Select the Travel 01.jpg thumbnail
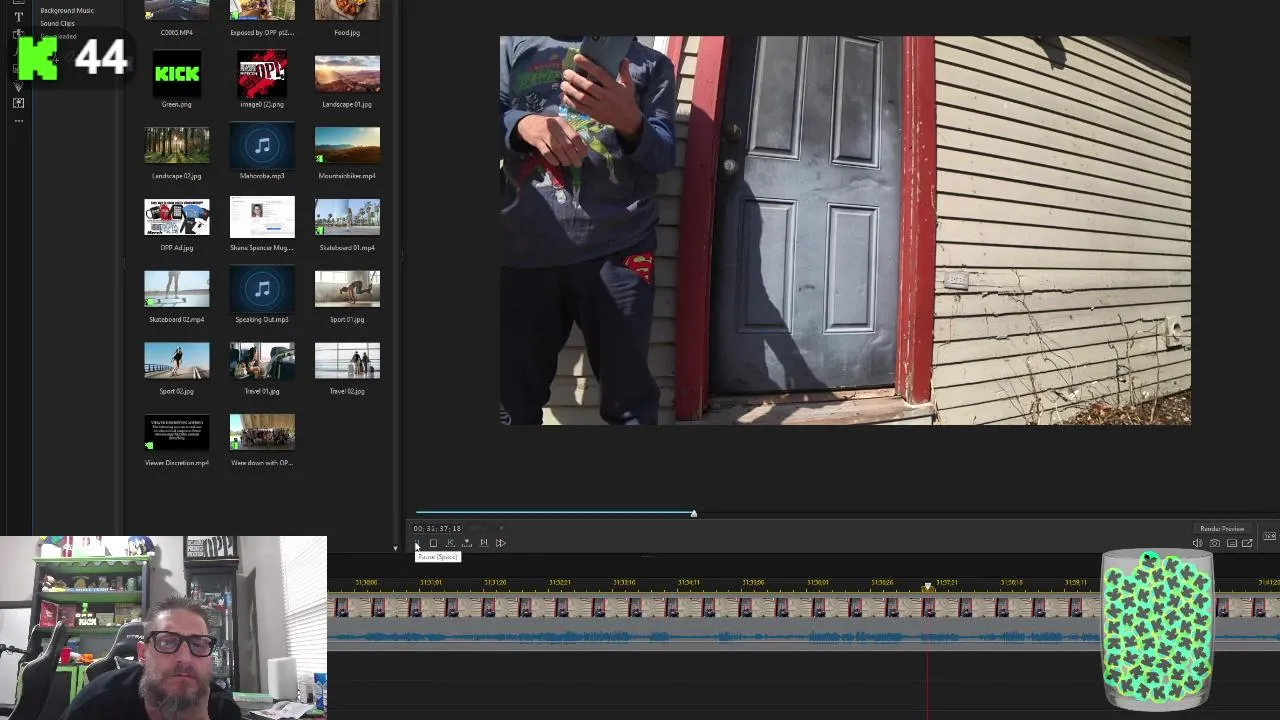The height and width of the screenshot is (720, 1280). [262, 361]
